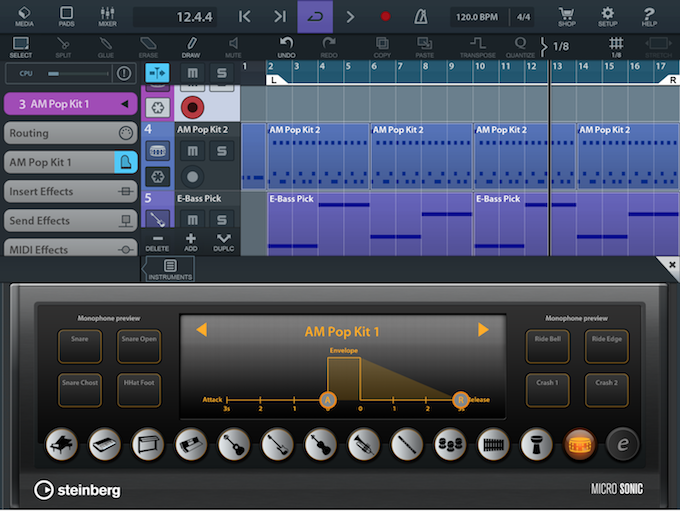The image size is (680, 511).
Task: Click the envelope Release handle
Action: coord(461,400)
